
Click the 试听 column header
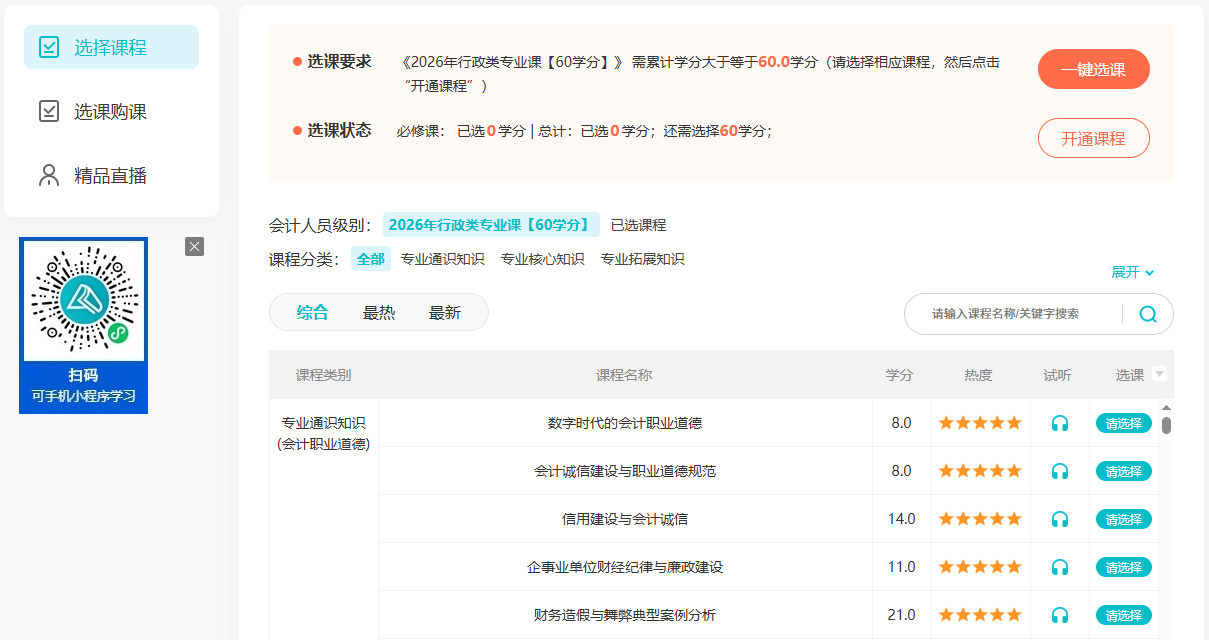(x=1058, y=375)
